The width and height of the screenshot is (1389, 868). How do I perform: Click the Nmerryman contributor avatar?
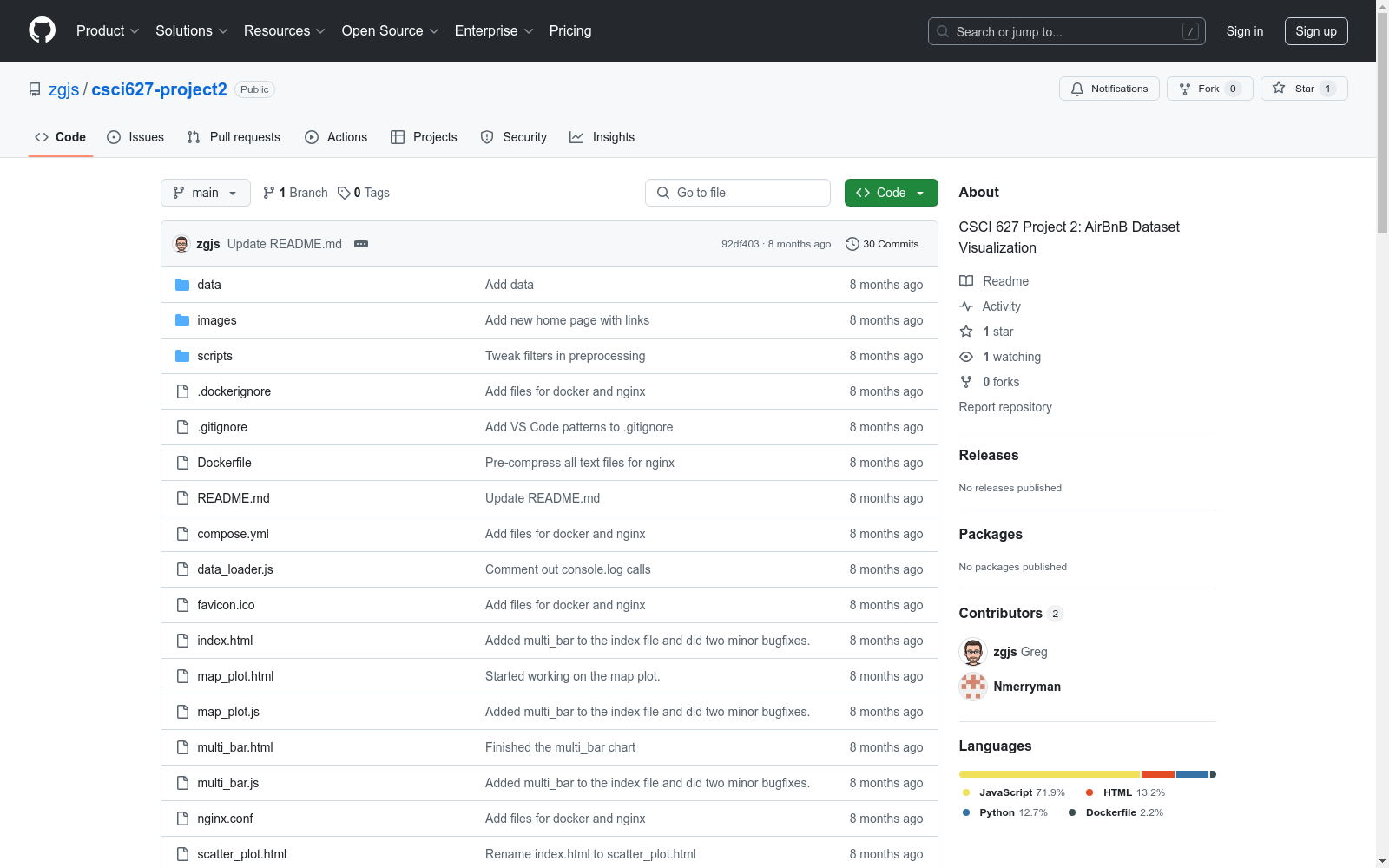(973, 687)
